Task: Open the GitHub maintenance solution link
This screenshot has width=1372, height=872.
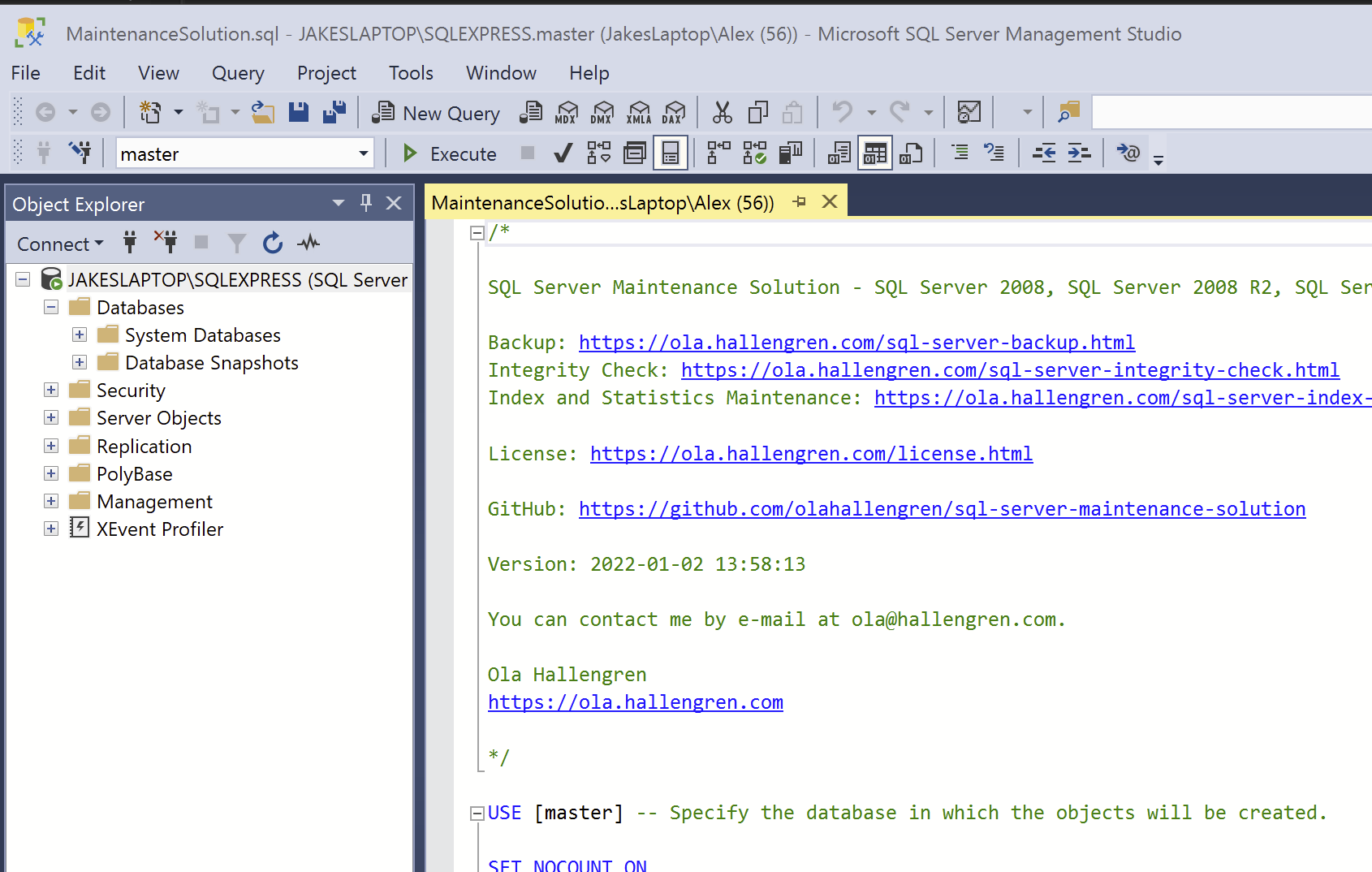Action: 942,508
